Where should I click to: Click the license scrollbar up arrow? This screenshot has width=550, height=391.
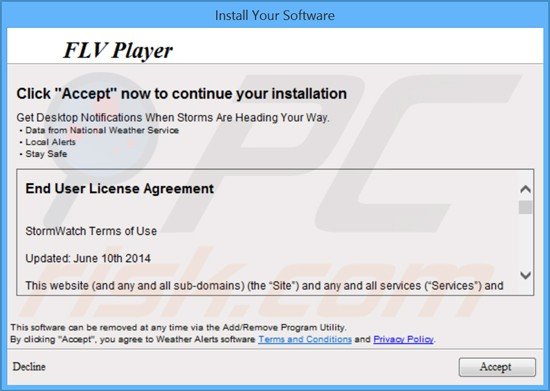point(525,189)
